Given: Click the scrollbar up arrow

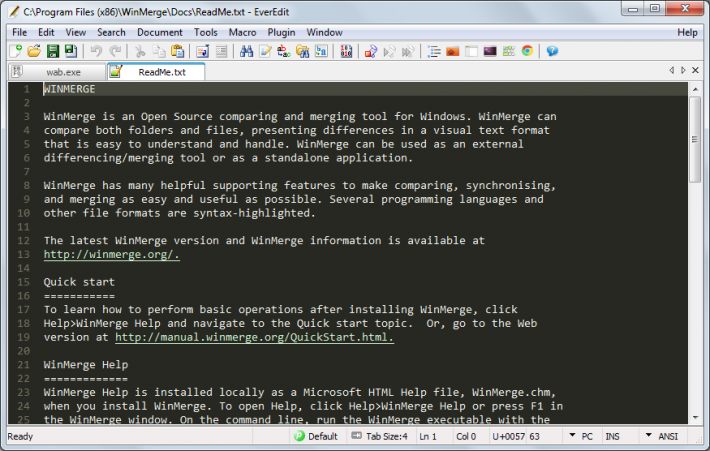Looking at the screenshot, I should (x=695, y=90).
